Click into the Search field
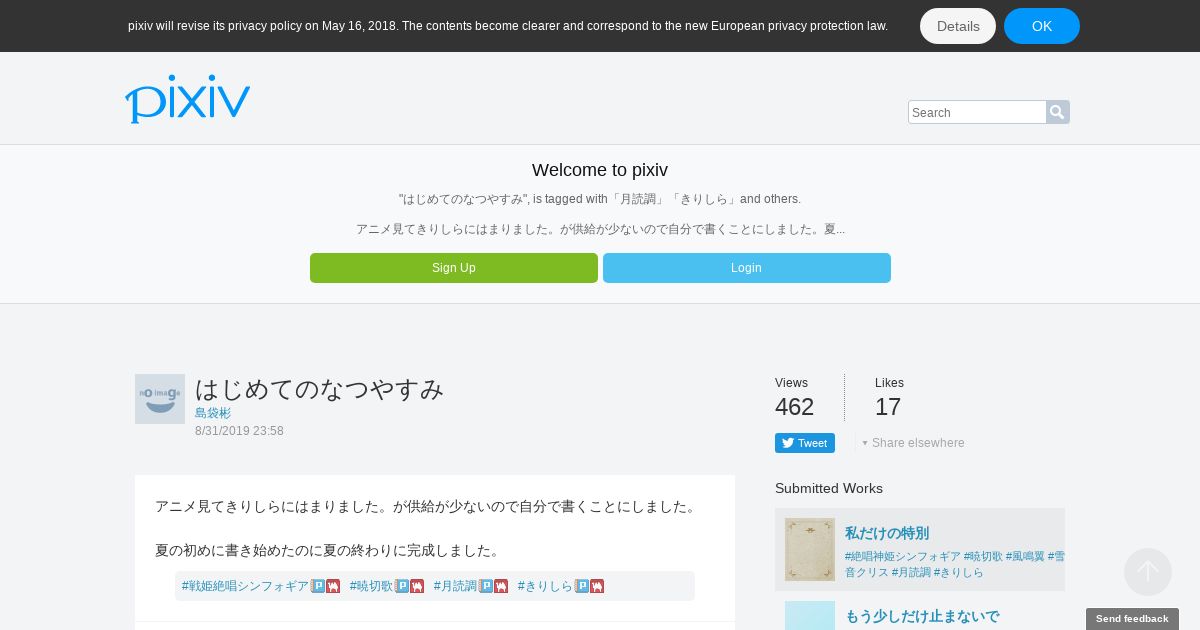Viewport: 1200px width, 630px height. (977, 112)
